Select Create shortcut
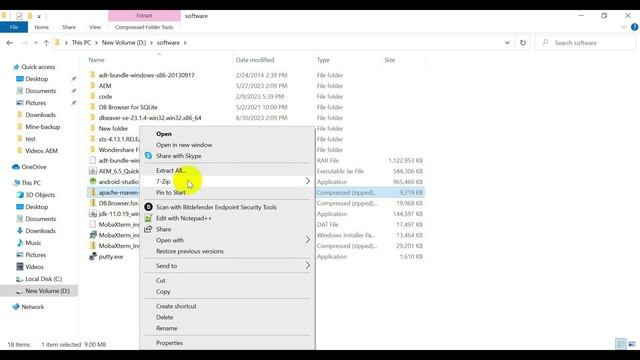Viewport: 640px width, 360px height. tap(176, 306)
